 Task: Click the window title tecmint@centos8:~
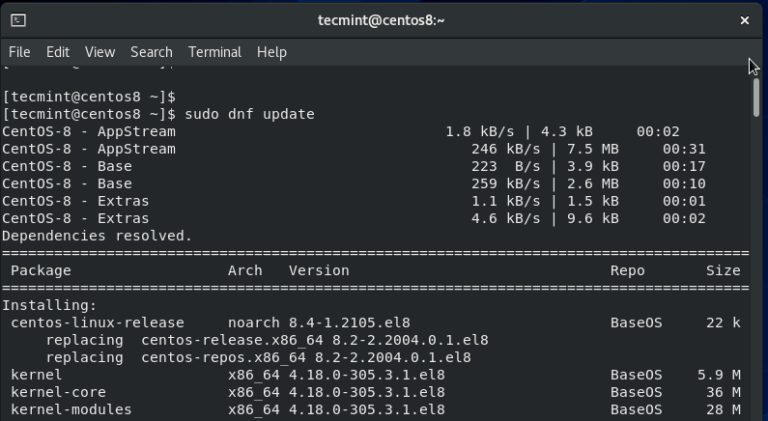380,20
